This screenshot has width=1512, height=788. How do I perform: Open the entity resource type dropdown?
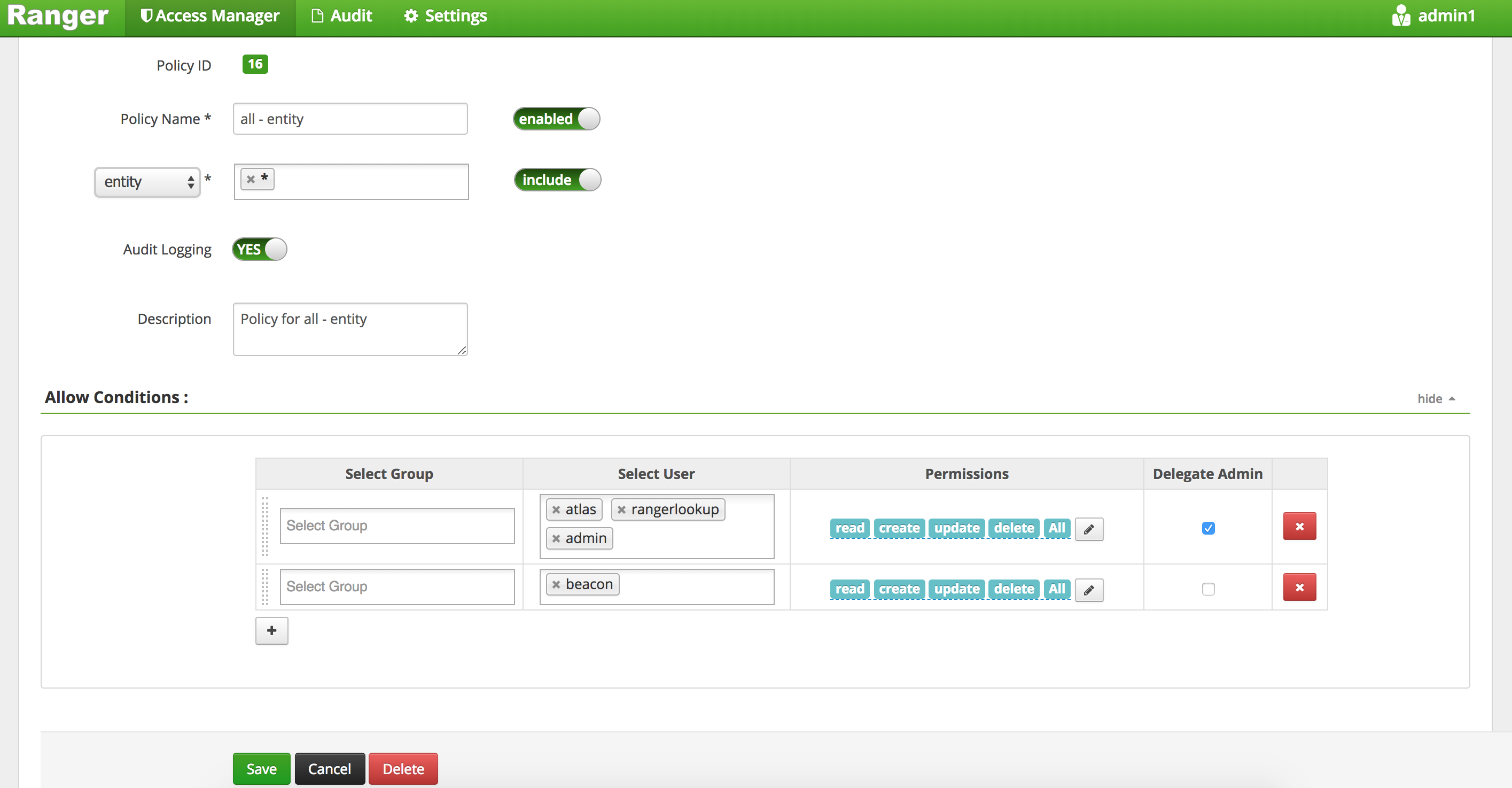[x=147, y=182]
